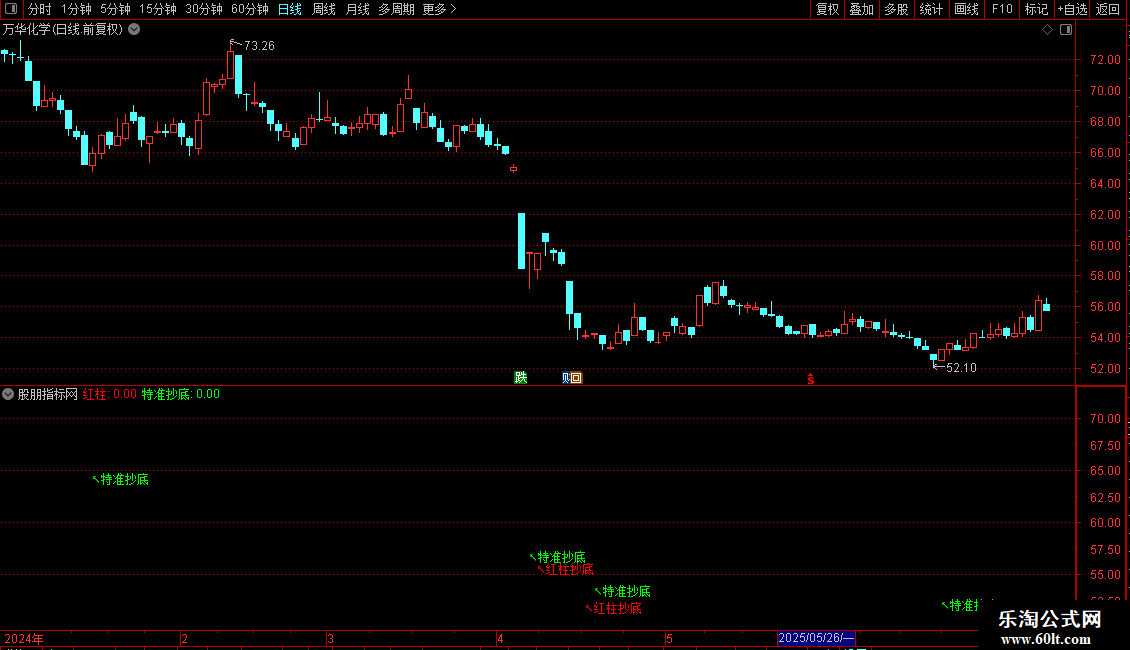This screenshot has height=650, width=1130.
Task: Click the 73.26 high price label
Action: coord(259,46)
